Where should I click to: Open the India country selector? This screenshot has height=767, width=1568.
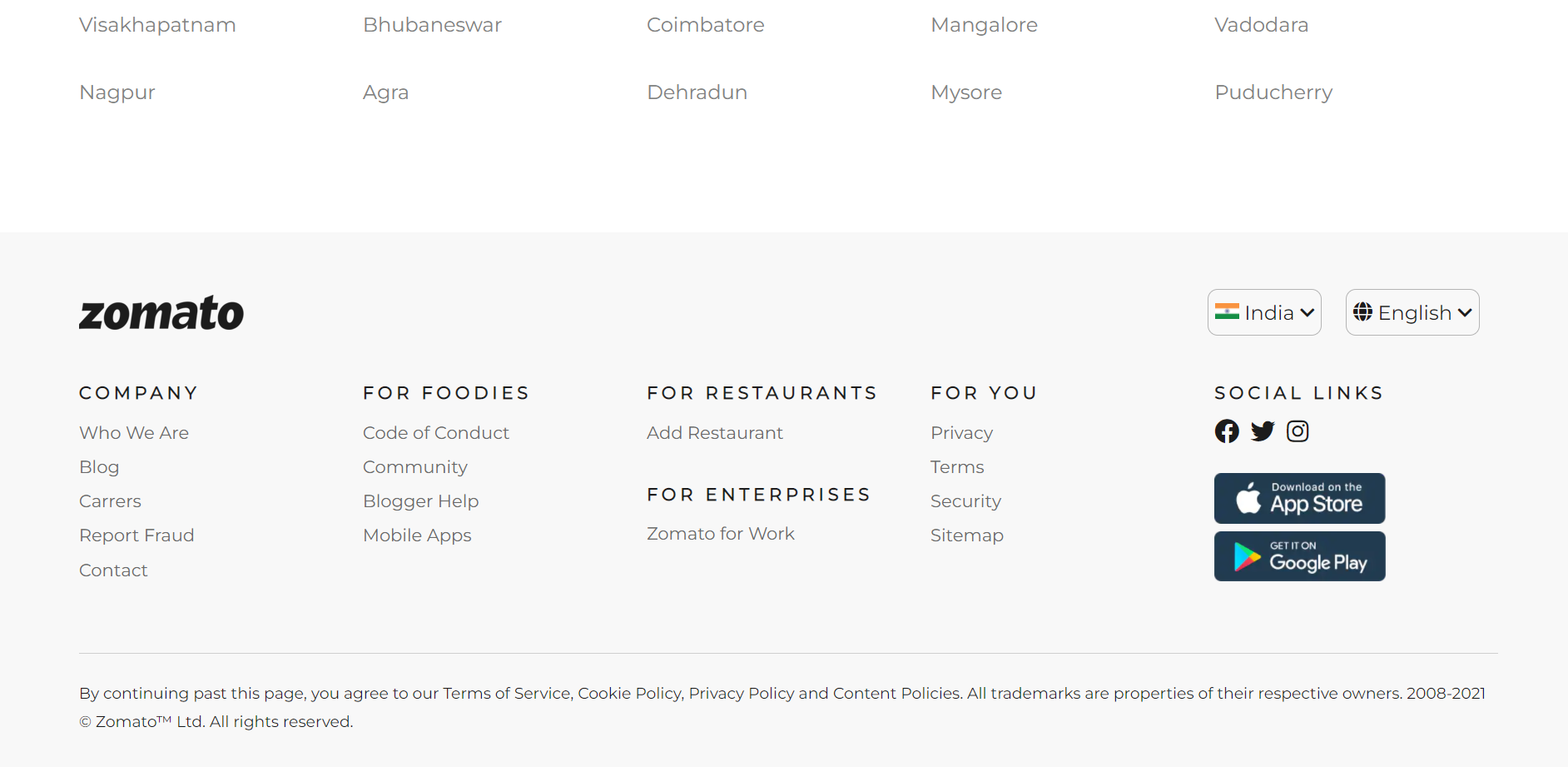(1264, 312)
